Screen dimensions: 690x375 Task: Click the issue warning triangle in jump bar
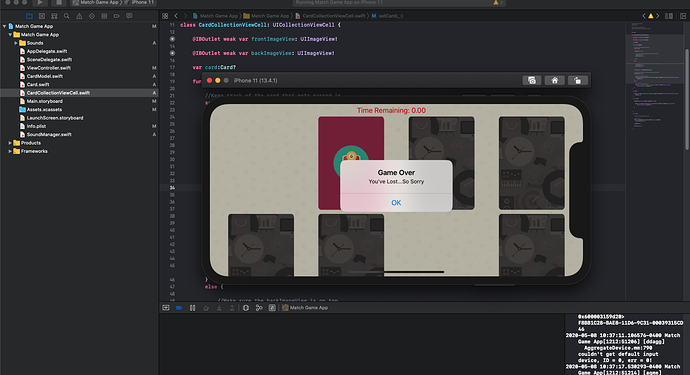click(651, 16)
